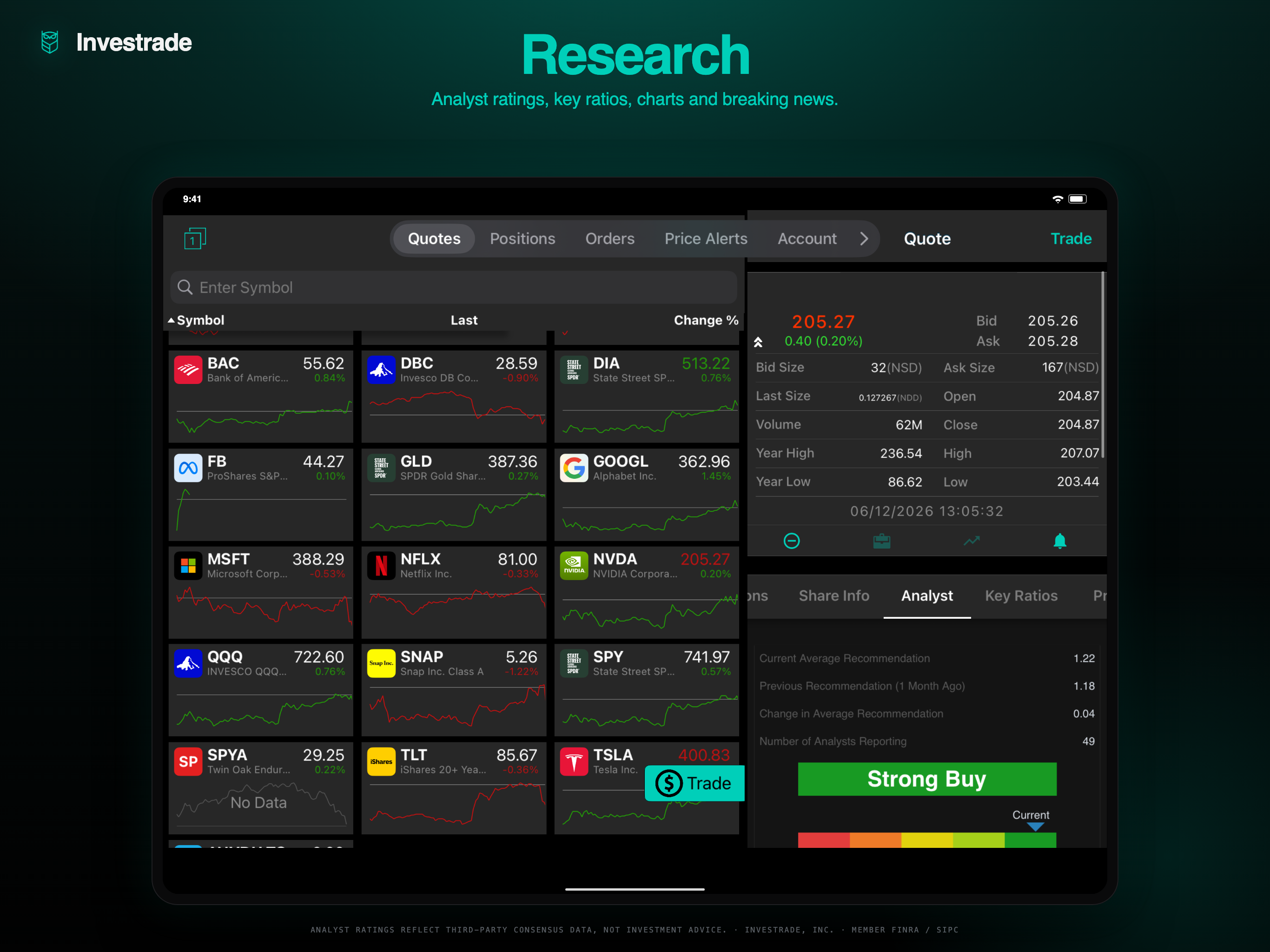Open the Share Info tab
This screenshot has width=1270, height=952.
tap(833, 595)
